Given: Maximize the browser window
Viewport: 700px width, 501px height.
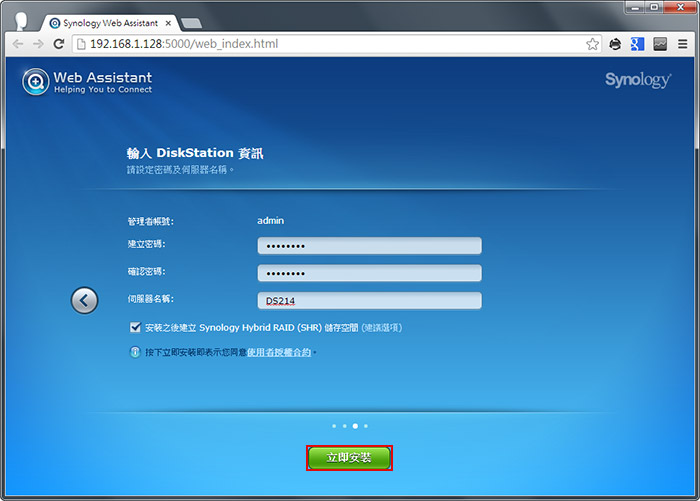Looking at the screenshot, I should pyautogui.click(x=654, y=7).
